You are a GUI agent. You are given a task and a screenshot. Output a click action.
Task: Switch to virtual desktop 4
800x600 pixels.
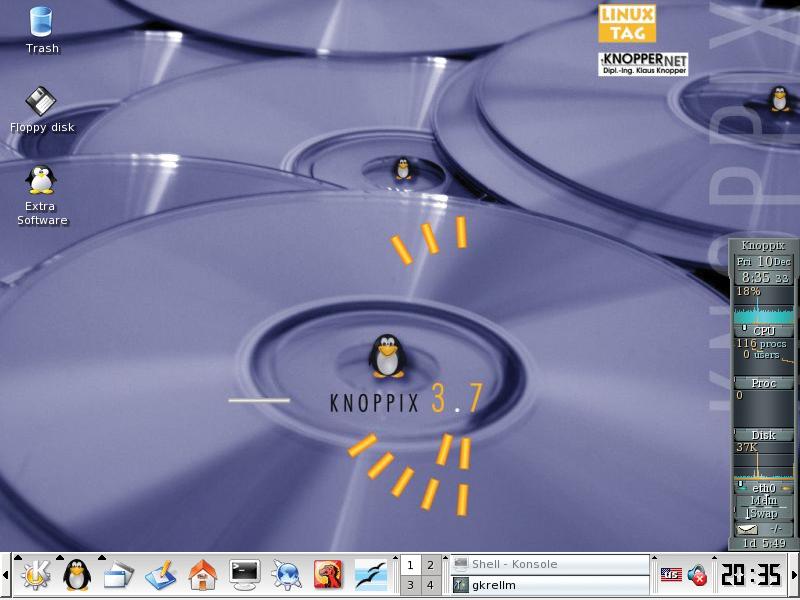click(x=431, y=585)
